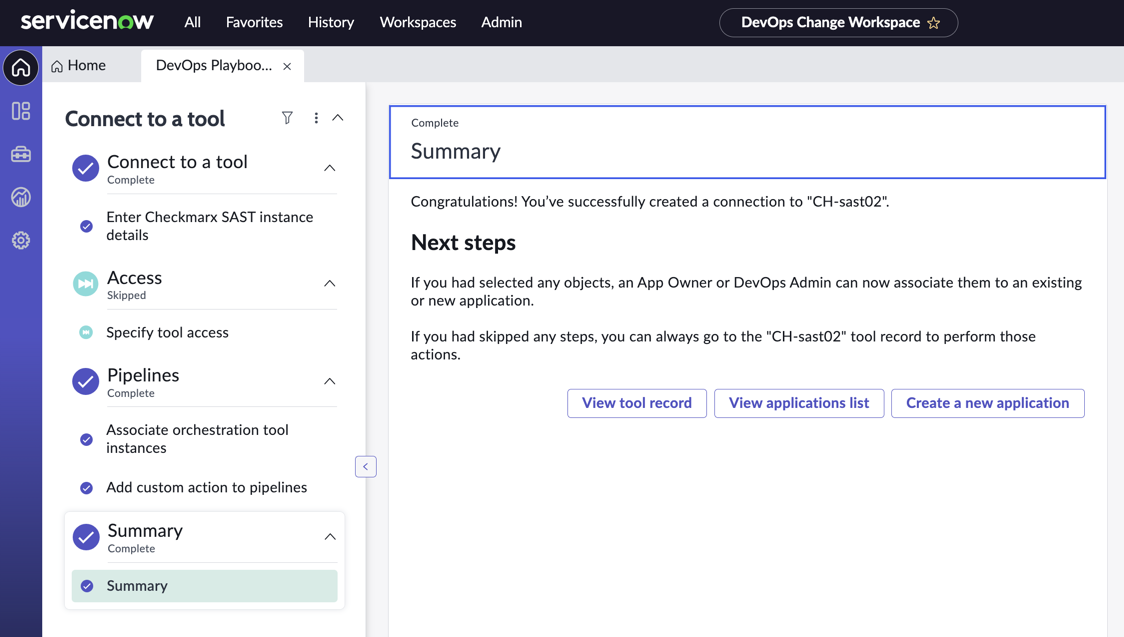The height and width of the screenshot is (637, 1124).
Task: Click the DevOps Change Workspace pill
Action: point(838,22)
